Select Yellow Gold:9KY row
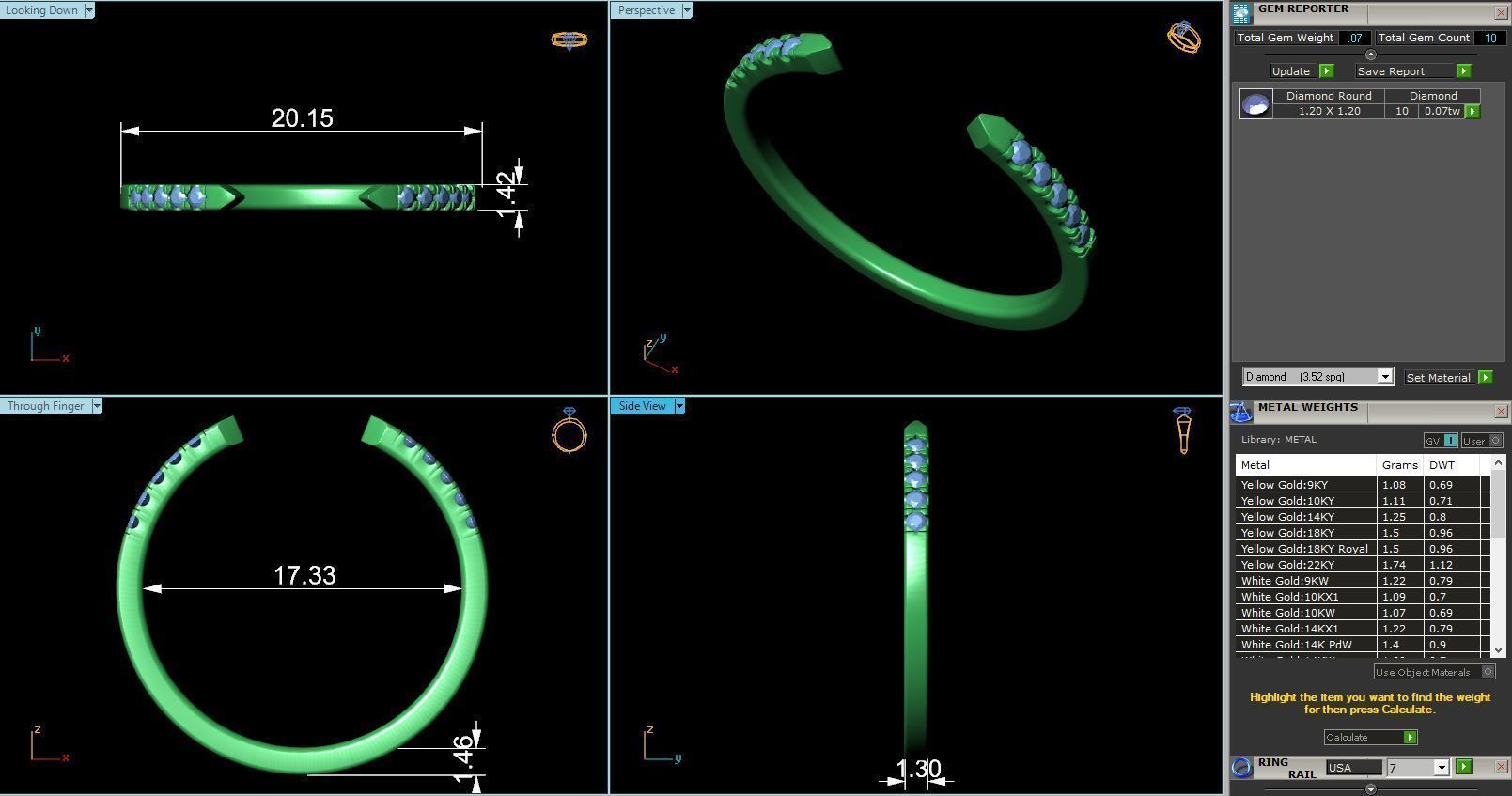 click(1363, 485)
